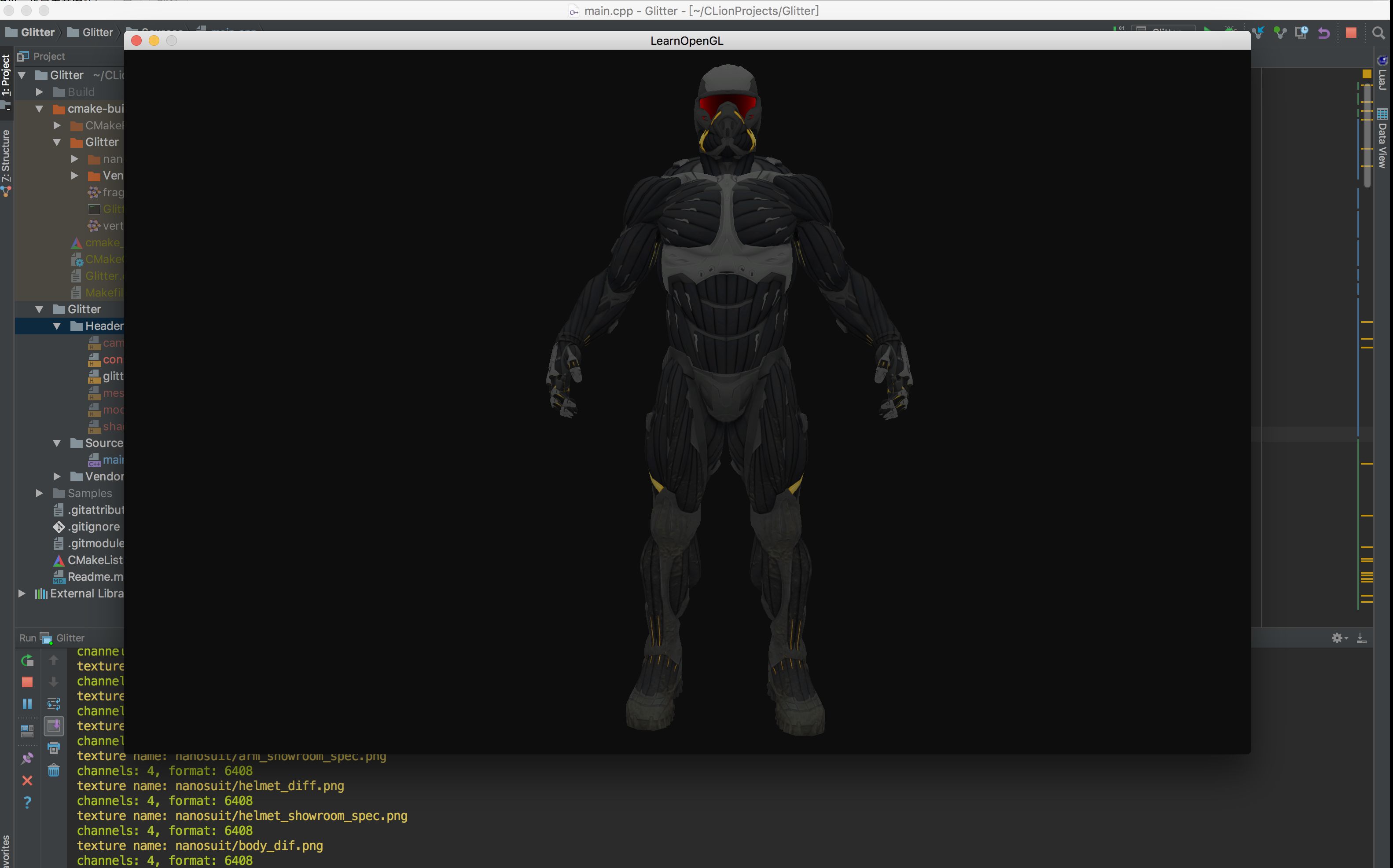Open Search Everywhere magnifier
Image resolution: width=1393 pixels, height=868 pixels.
tap(1378, 33)
